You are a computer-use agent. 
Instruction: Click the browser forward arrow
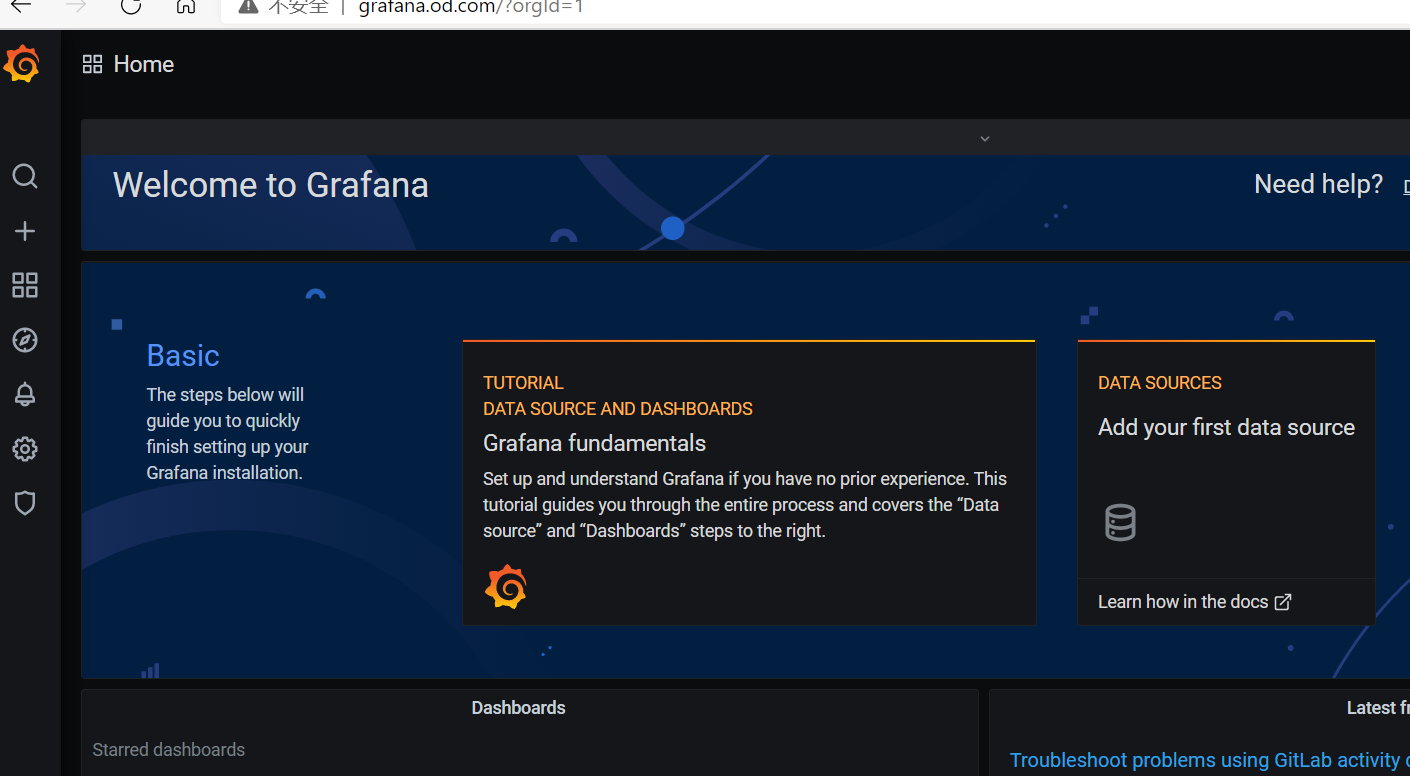(75, 6)
